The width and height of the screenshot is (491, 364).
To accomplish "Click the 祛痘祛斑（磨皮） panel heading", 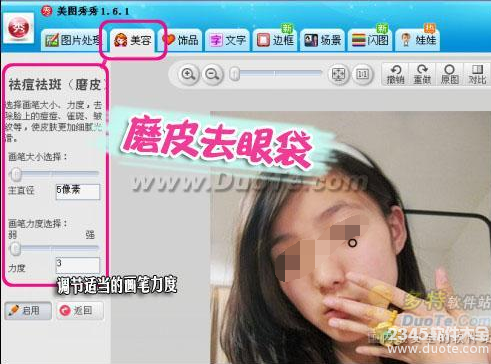I will 57,85.
